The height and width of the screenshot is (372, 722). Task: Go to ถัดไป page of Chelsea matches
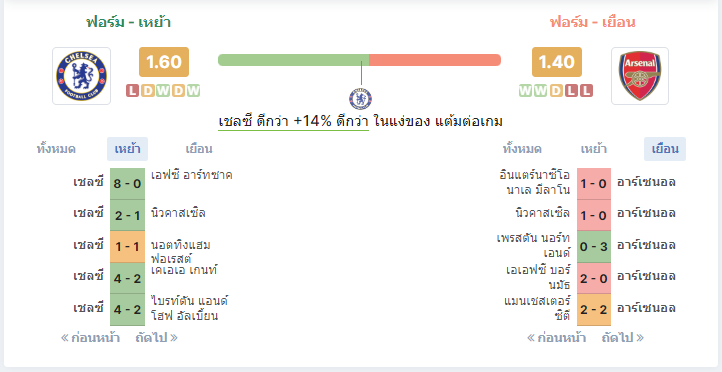157,338
